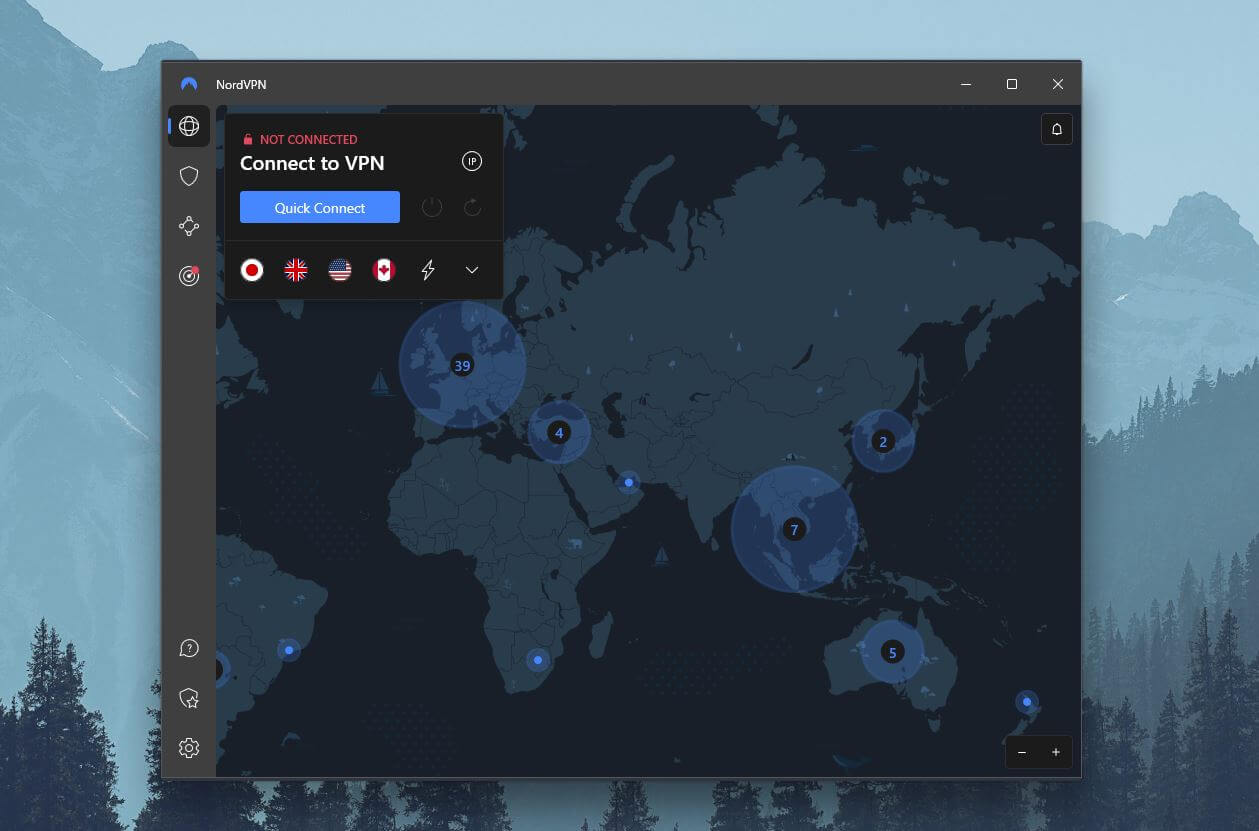Click the lightning bolt specialty servers icon

(x=428, y=270)
